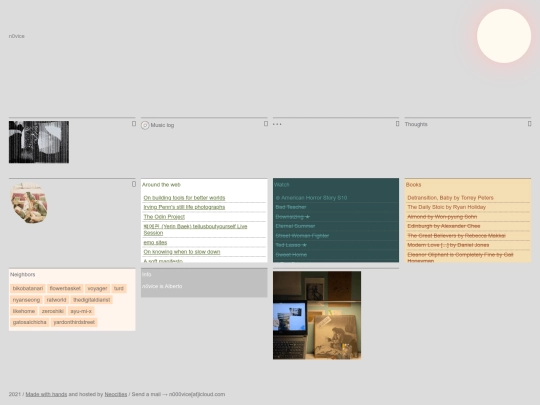Open The Odin Project link
Screen dimensions: 540x405
(164, 217)
